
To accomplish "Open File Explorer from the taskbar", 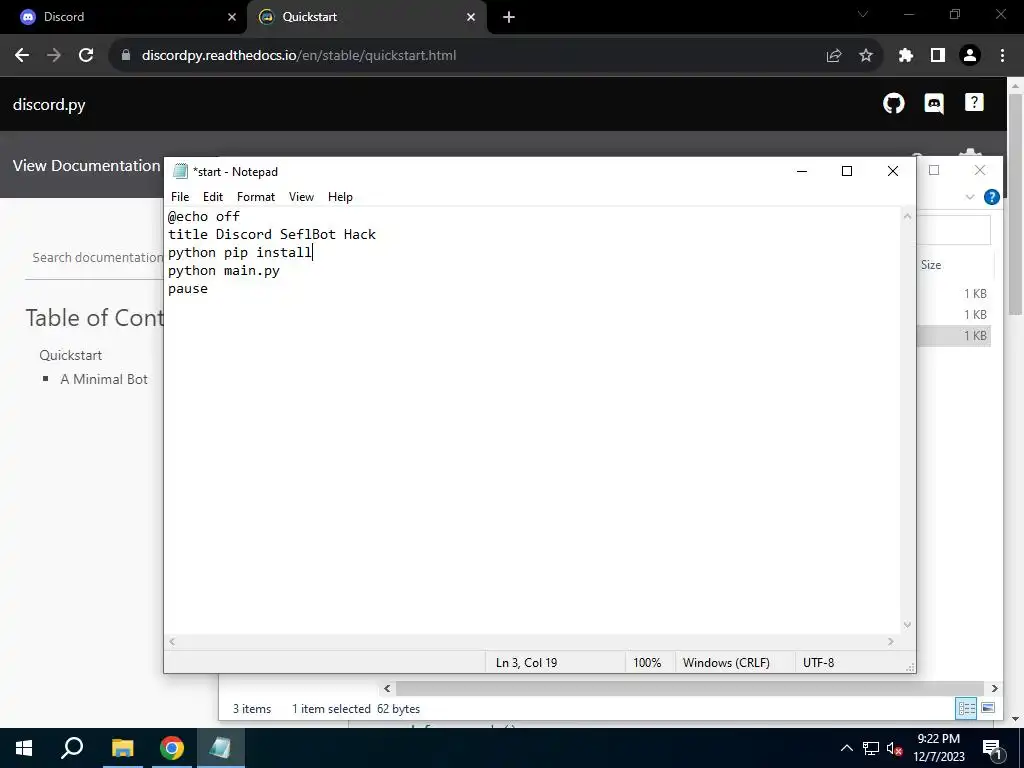I will point(123,748).
